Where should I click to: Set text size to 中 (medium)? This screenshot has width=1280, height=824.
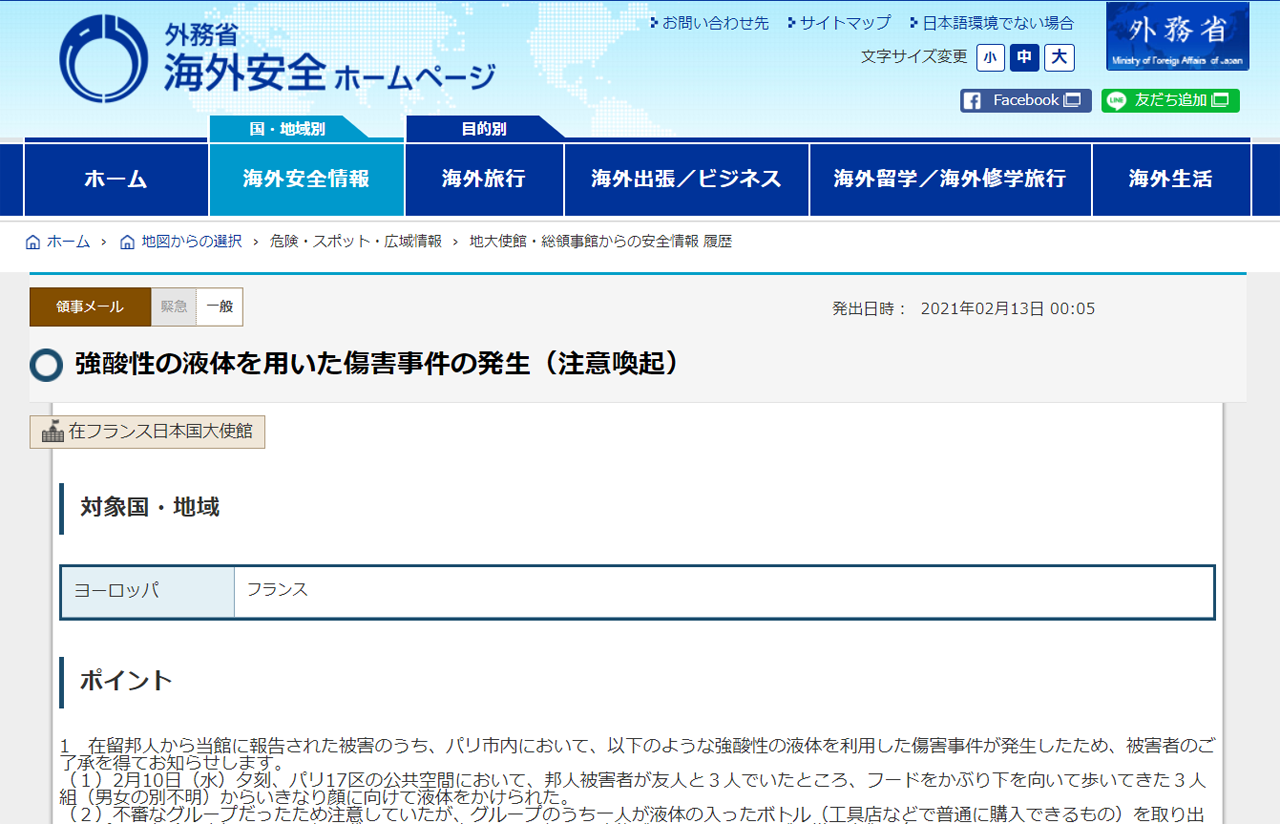1024,57
